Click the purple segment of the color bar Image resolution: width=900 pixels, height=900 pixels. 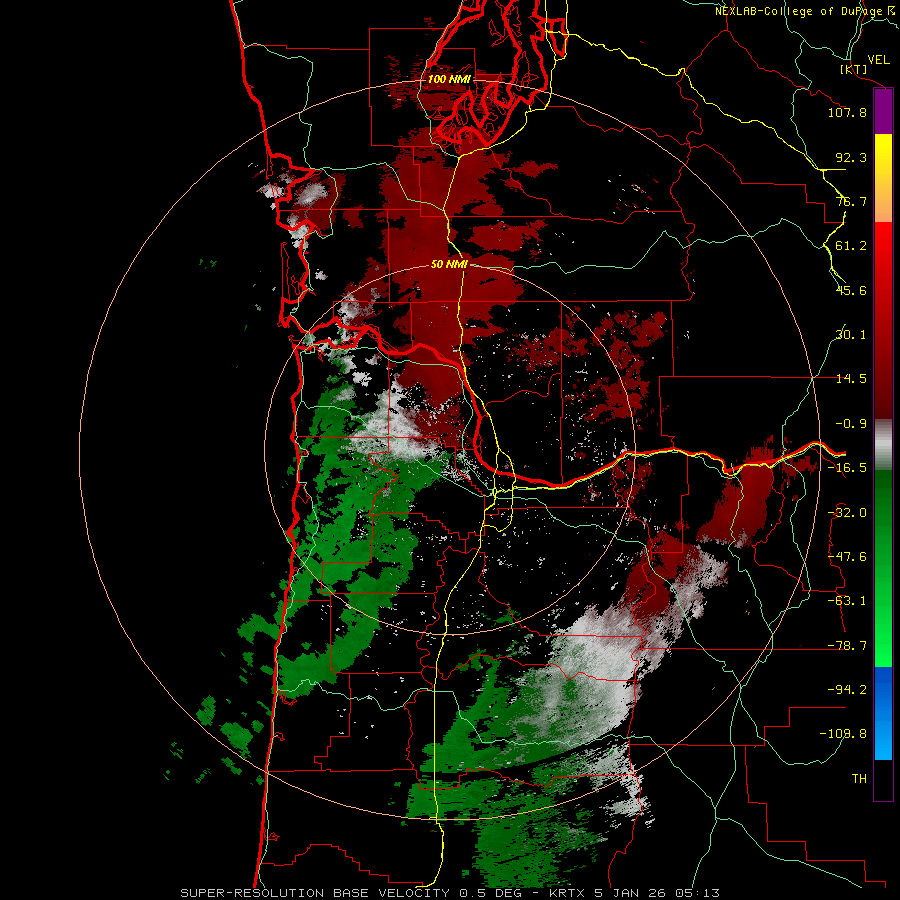point(883,112)
